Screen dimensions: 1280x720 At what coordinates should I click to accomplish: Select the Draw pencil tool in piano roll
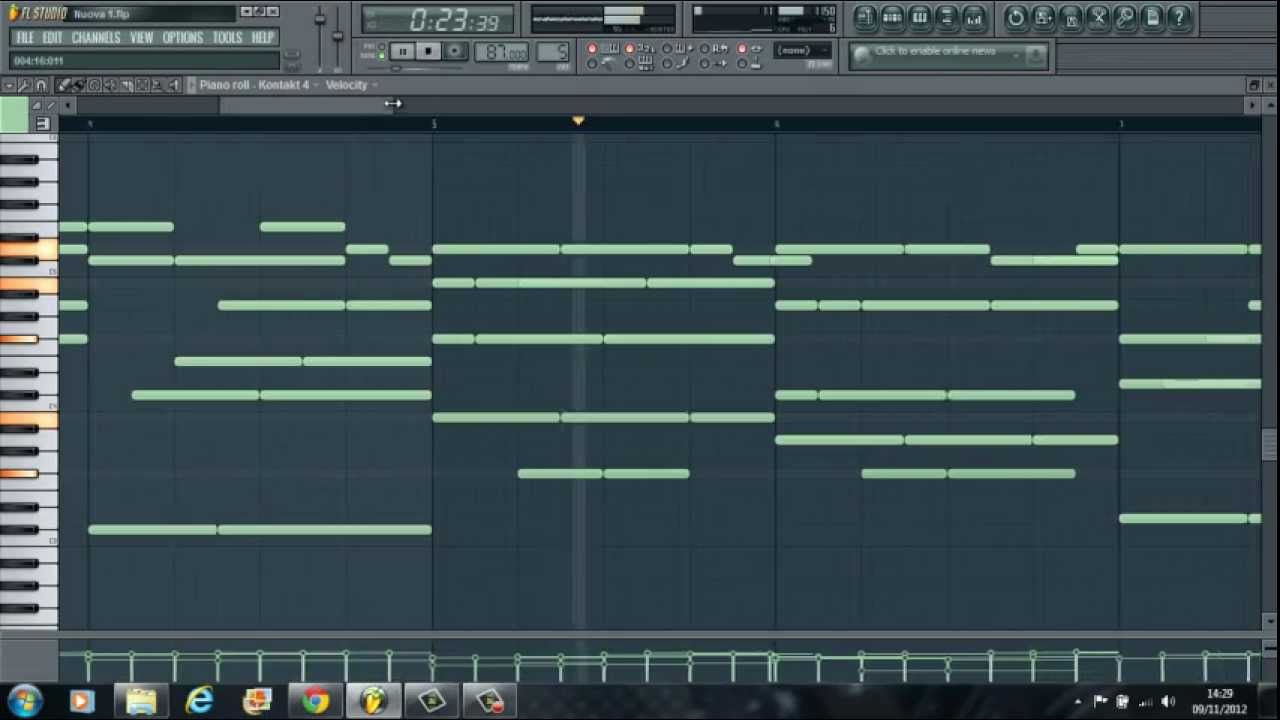pyautogui.click(x=62, y=85)
